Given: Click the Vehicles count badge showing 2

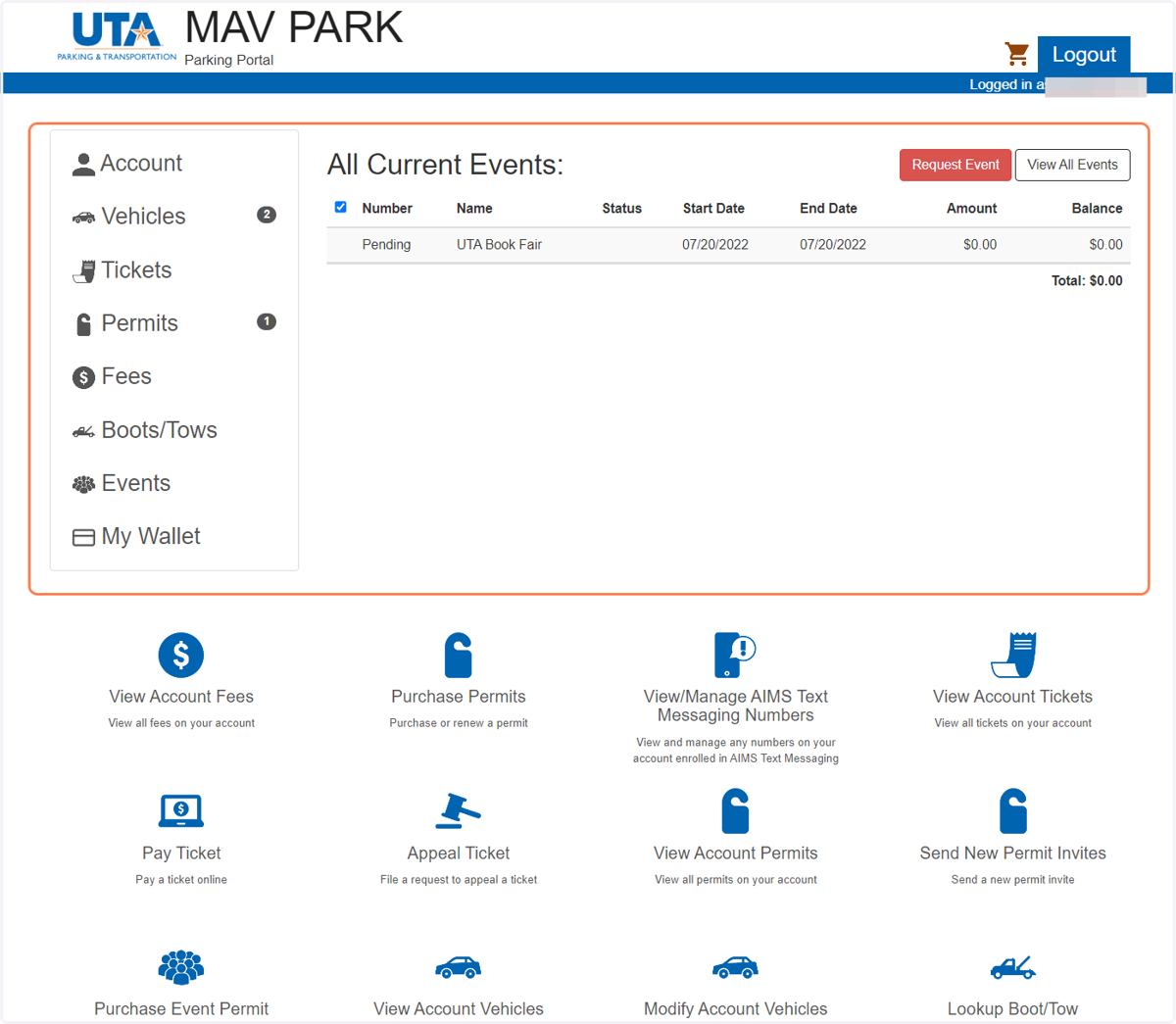Looking at the screenshot, I should point(267,215).
